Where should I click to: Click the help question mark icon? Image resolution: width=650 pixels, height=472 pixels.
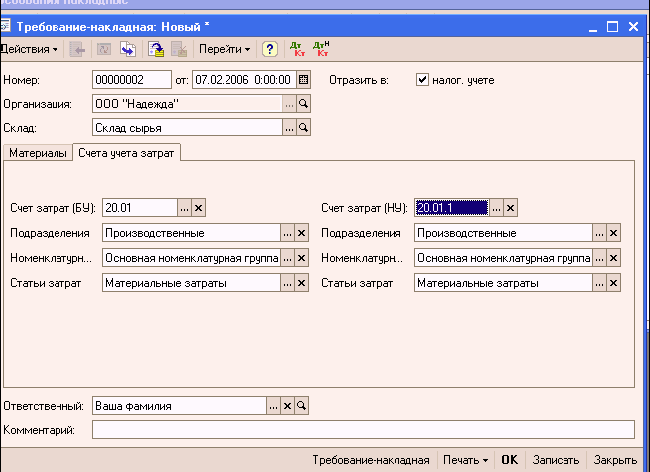point(269,48)
